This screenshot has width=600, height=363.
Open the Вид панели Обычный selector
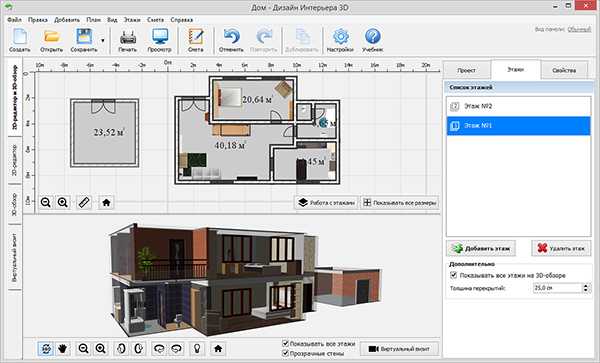pyautogui.click(x=579, y=29)
